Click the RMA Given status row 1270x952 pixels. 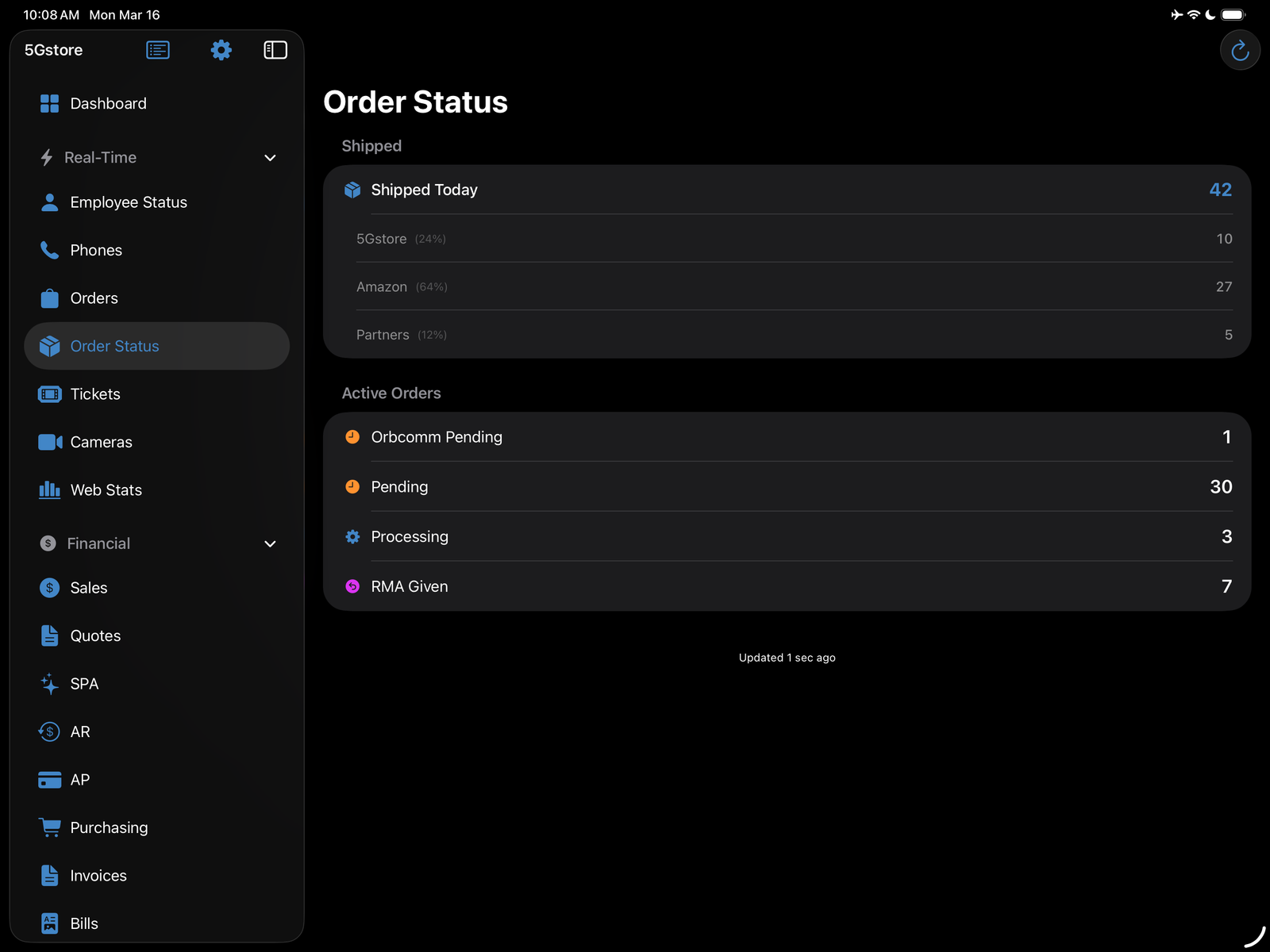point(786,586)
